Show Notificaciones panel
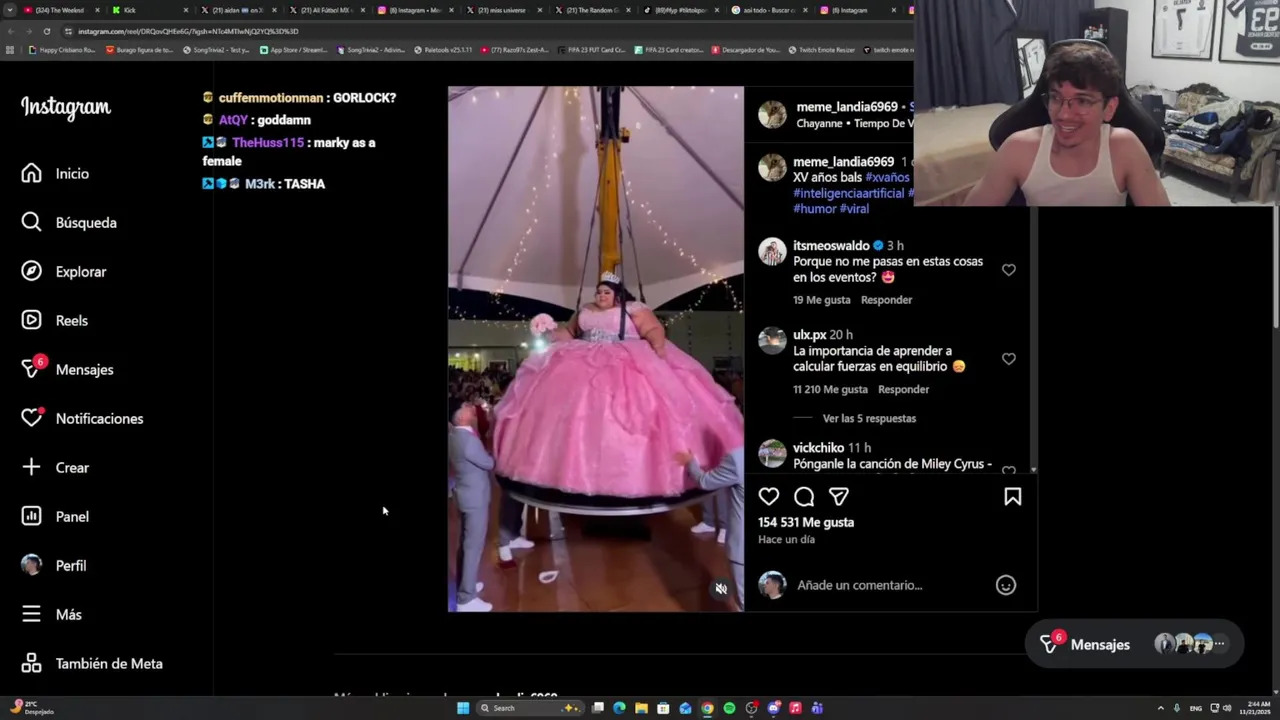 82,419
